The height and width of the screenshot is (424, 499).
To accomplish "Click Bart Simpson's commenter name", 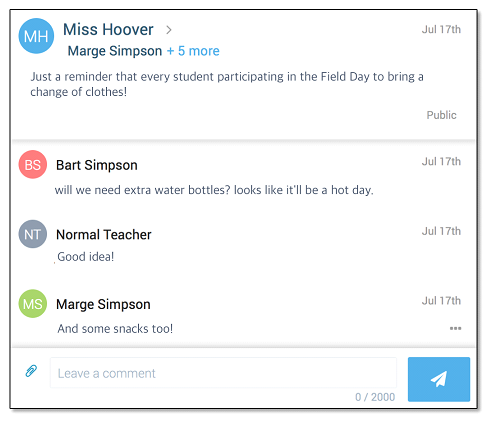I will (97, 165).
